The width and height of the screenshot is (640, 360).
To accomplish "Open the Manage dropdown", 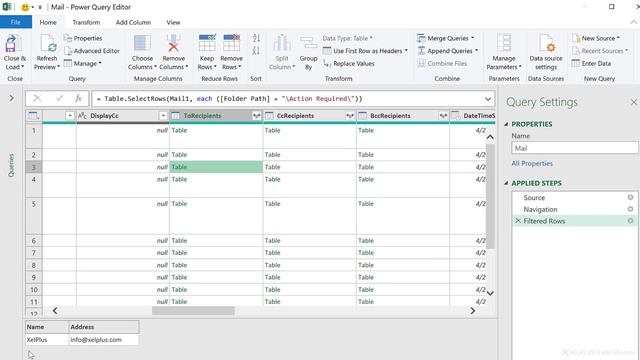I will pos(83,64).
